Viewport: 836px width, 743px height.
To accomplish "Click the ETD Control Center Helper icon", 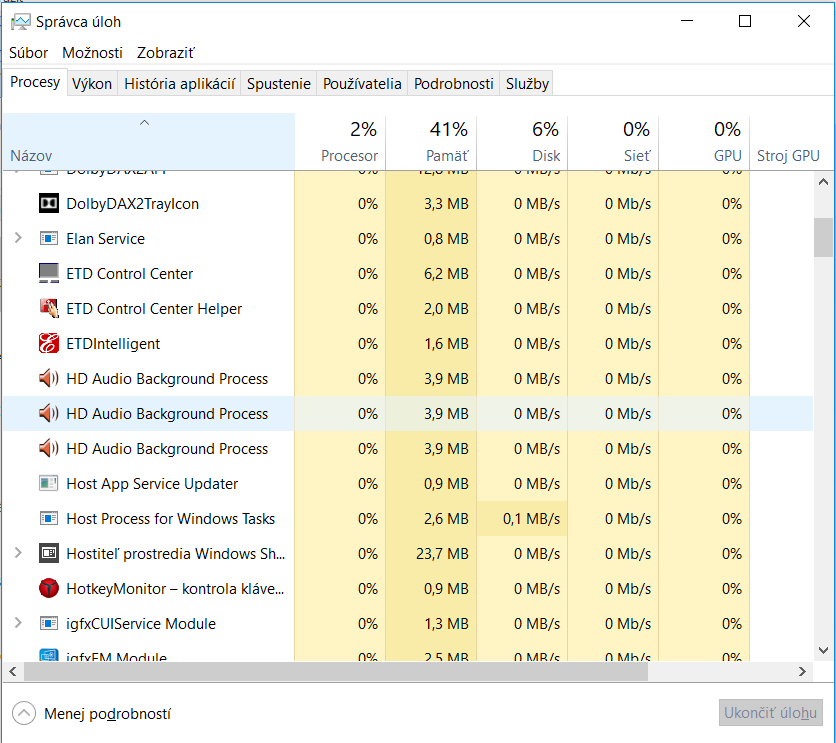I will (48, 309).
